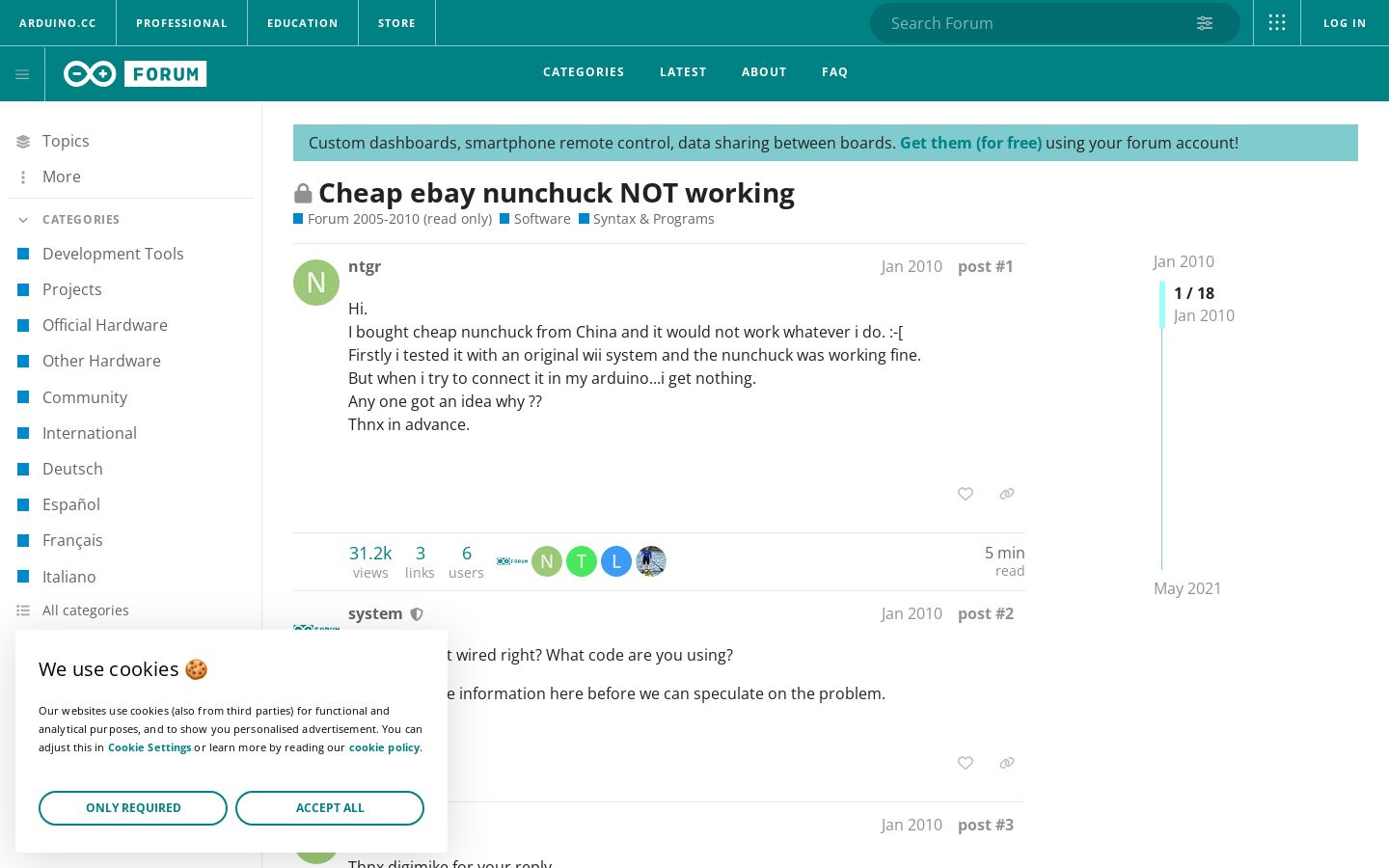
Task: Open Arduino forum system participant avatar
Action: pyautogui.click(x=512, y=561)
